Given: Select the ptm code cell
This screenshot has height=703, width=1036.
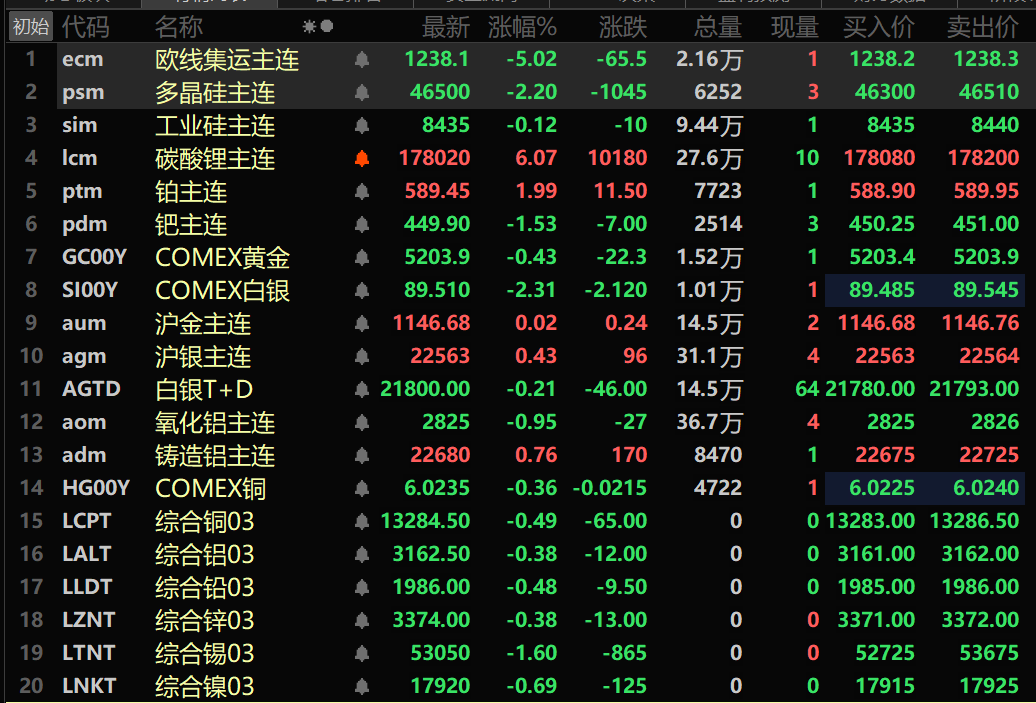Looking at the screenshot, I should click(82, 192).
